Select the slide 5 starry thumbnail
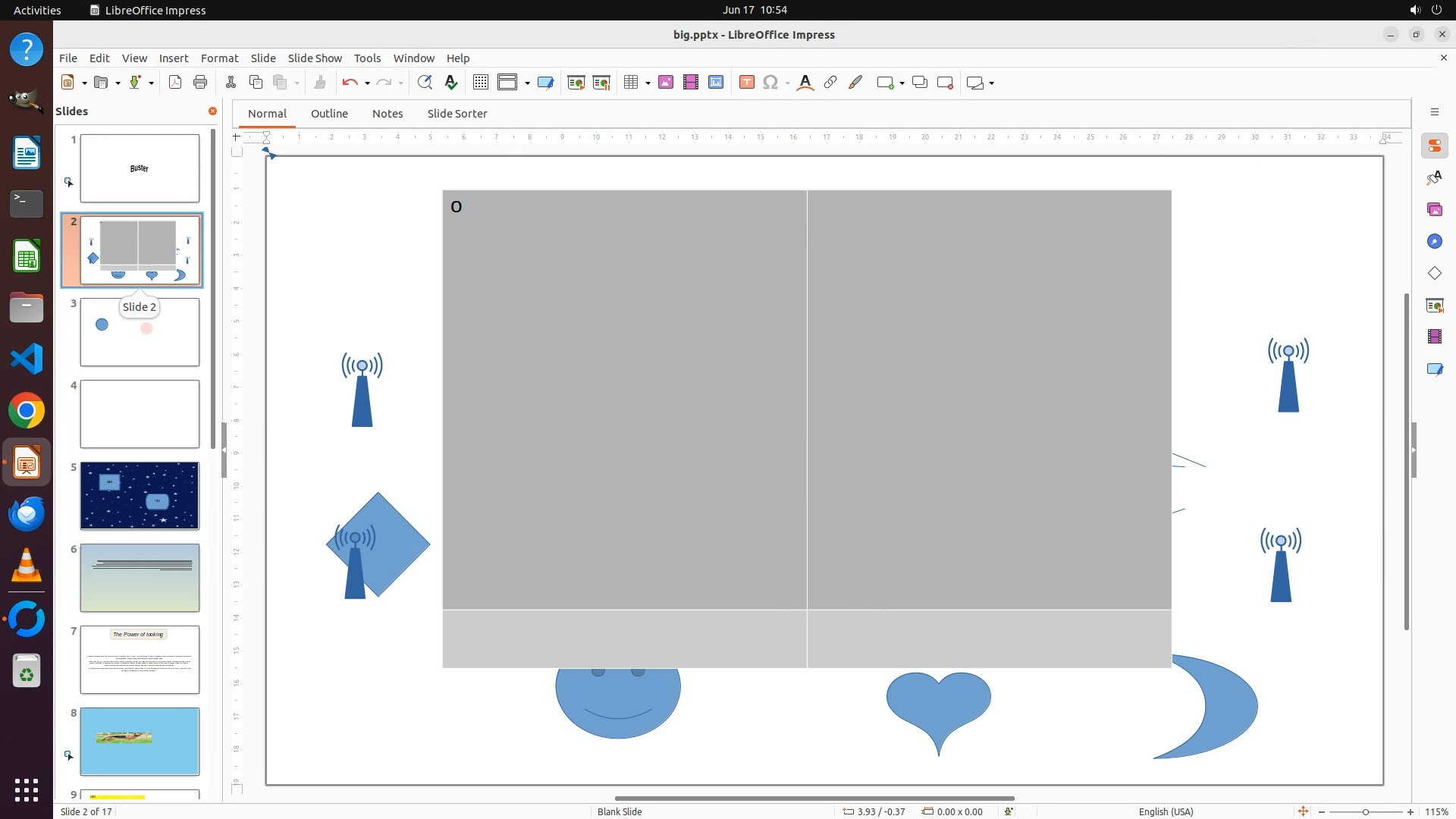The height and width of the screenshot is (819, 1456). point(140,496)
